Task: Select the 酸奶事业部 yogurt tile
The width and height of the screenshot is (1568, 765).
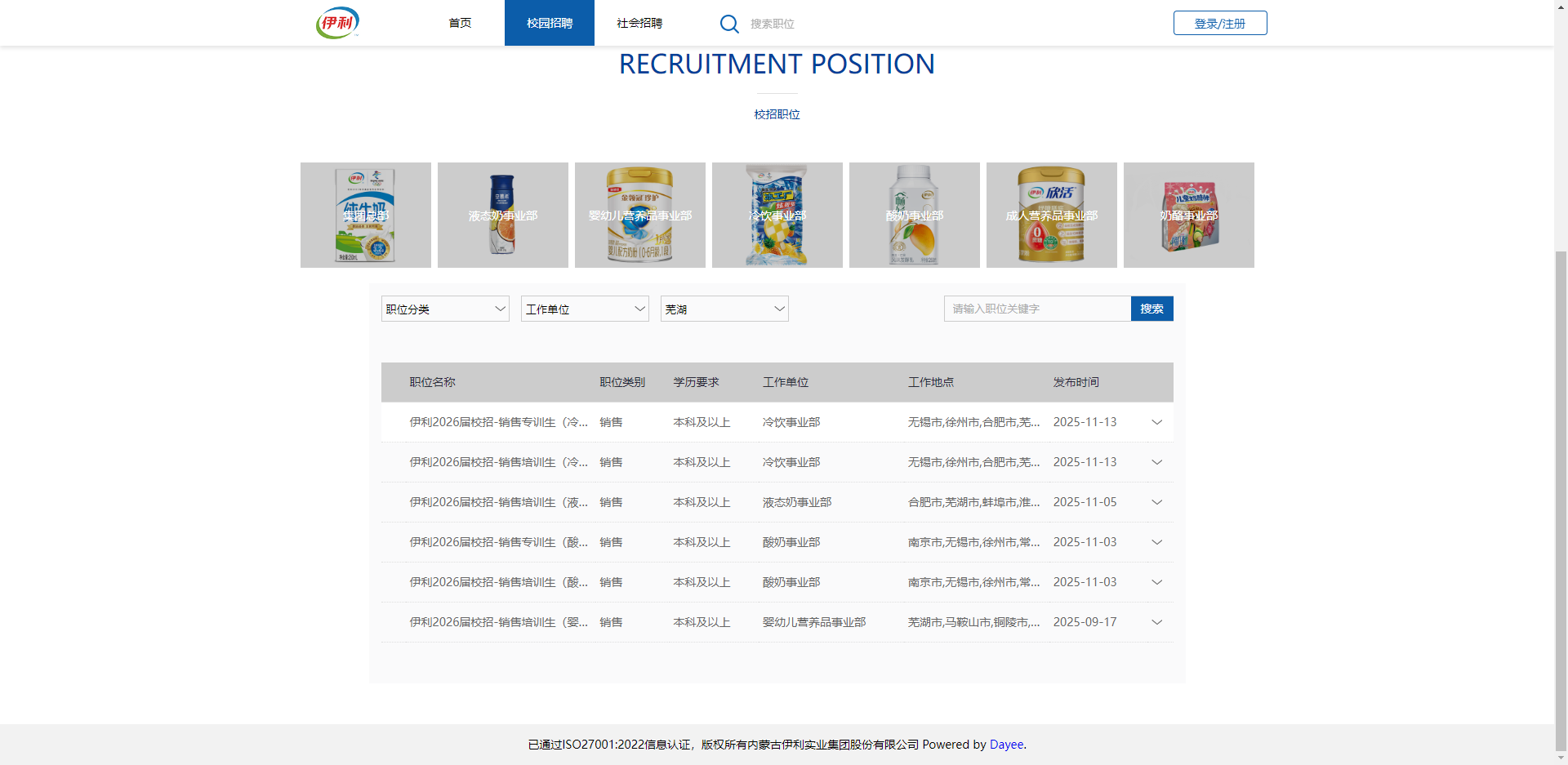Action: click(915, 215)
